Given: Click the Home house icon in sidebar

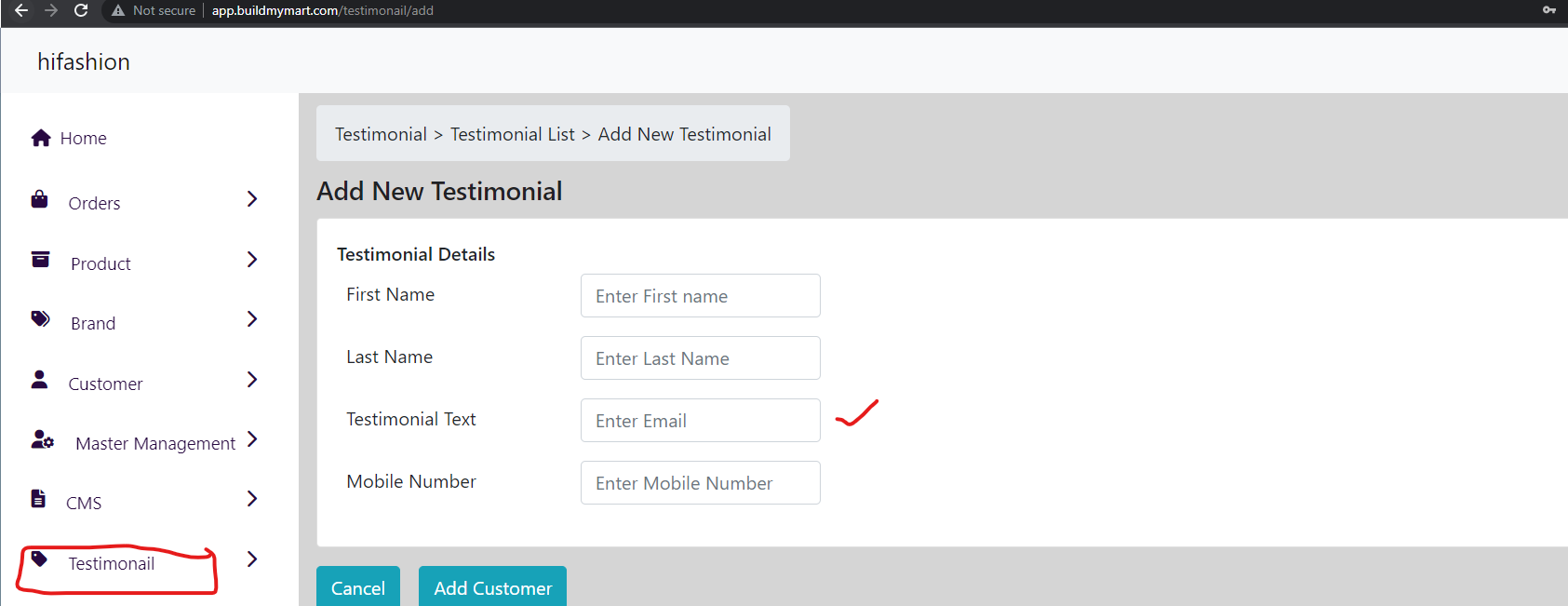Looking at the screenshot, I should tap(41, 138).
